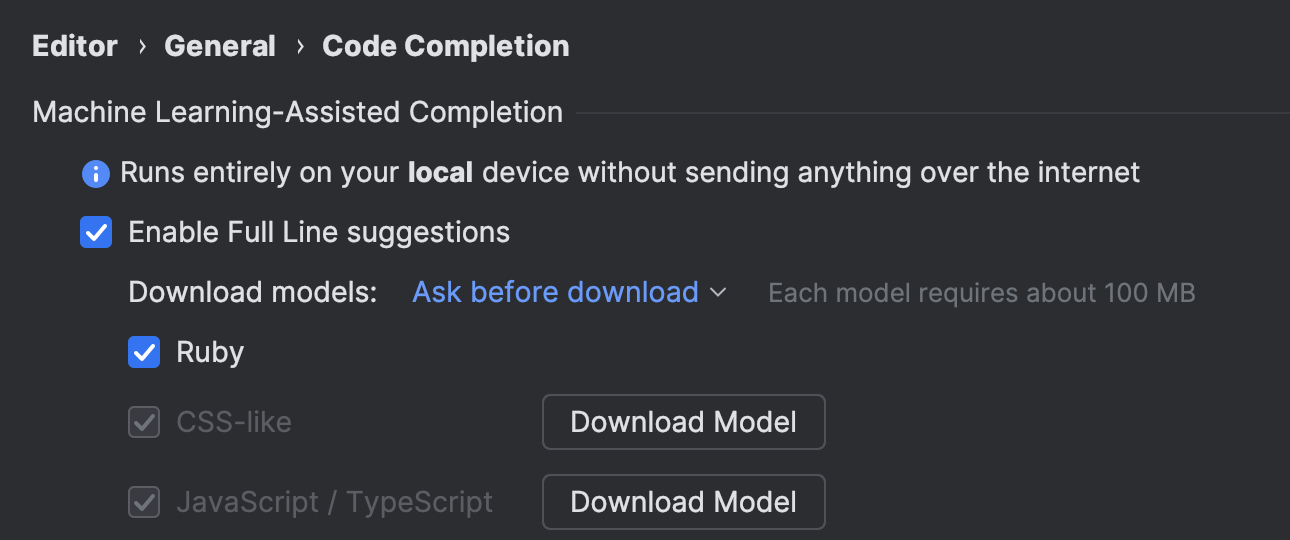Image resolution: width=1290 pixels, height=540 pixels.
Task: Click chevron between General and Code Completion
Action: pyautogui.click(x=299, y=47)
